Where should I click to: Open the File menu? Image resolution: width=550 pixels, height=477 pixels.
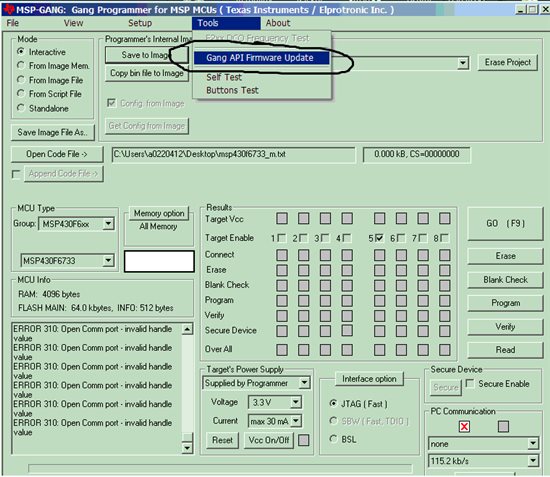[x=13, y=23]
